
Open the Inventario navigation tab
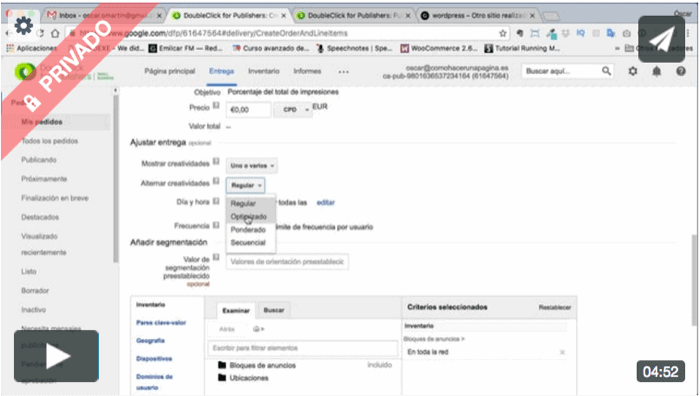click(264, 71)
